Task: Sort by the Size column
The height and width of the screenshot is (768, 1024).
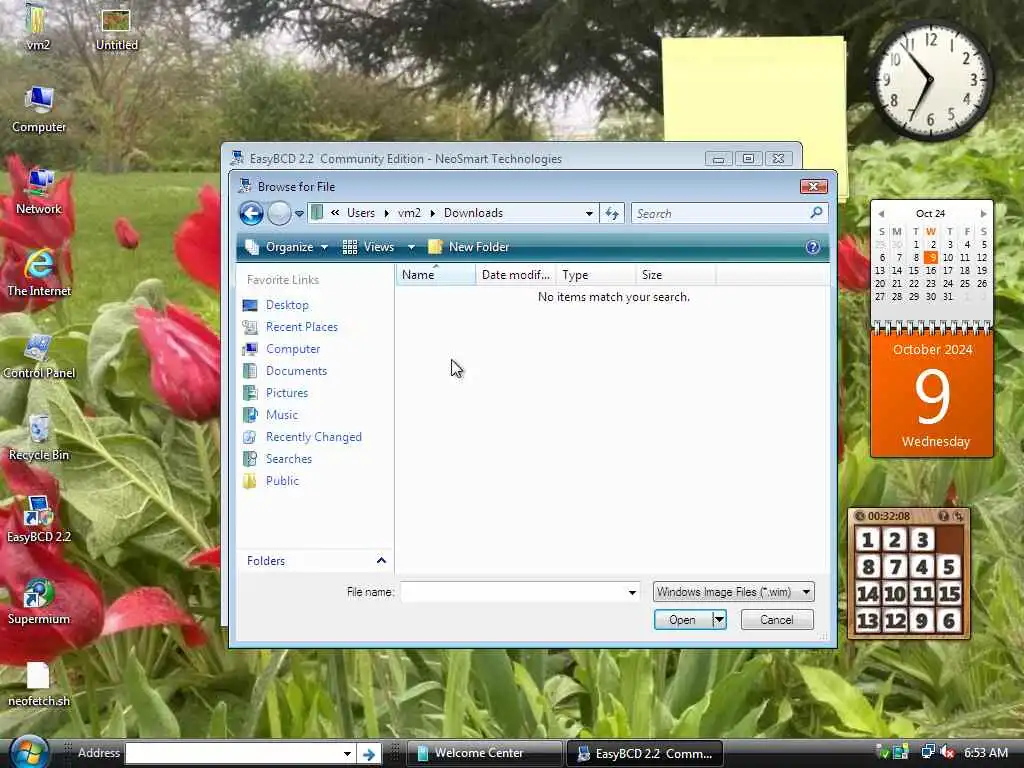Action: click(x=675, y=275)
